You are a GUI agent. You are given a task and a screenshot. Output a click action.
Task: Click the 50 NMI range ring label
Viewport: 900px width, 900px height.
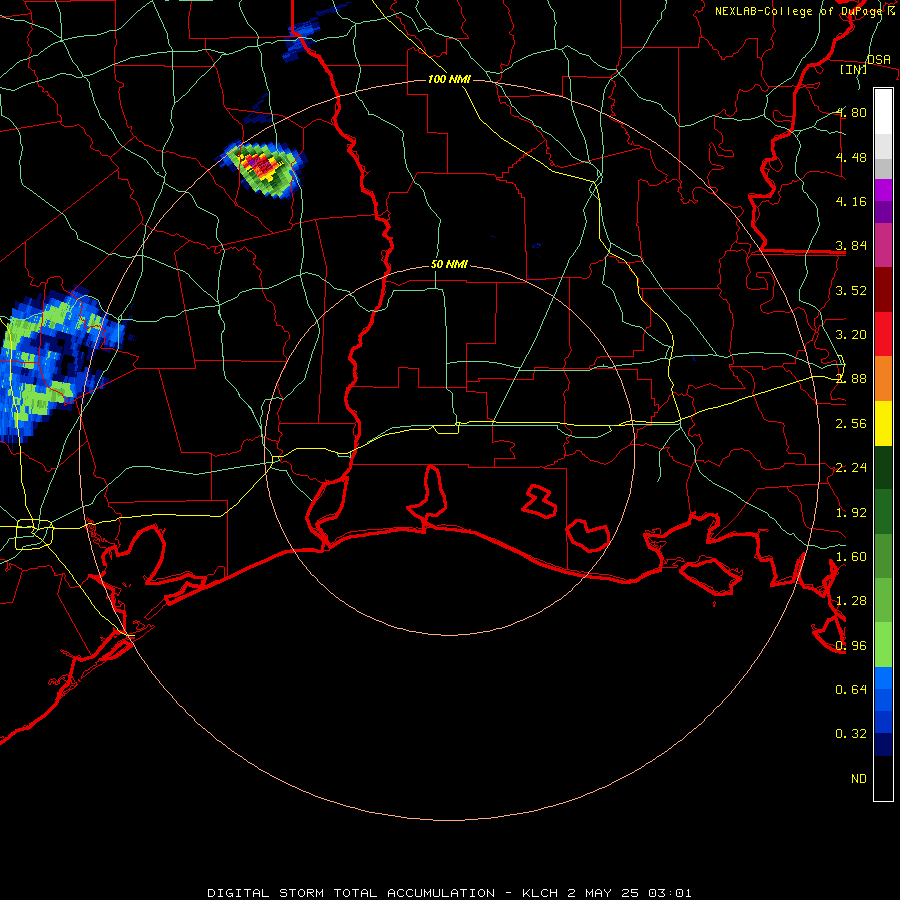click(449, 265)
